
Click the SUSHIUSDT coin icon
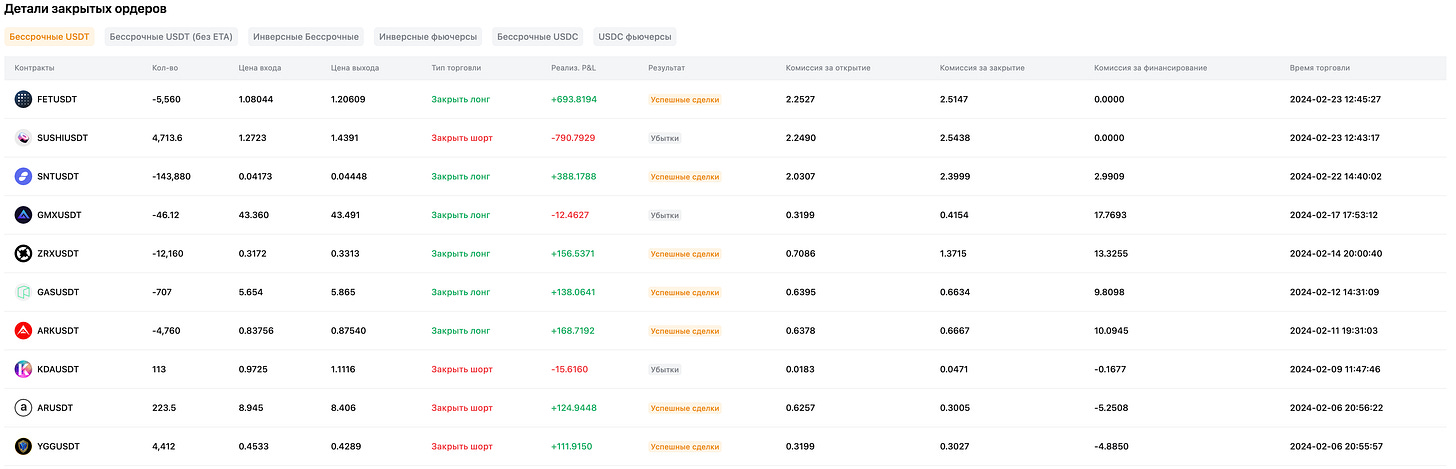pos(23,138)
